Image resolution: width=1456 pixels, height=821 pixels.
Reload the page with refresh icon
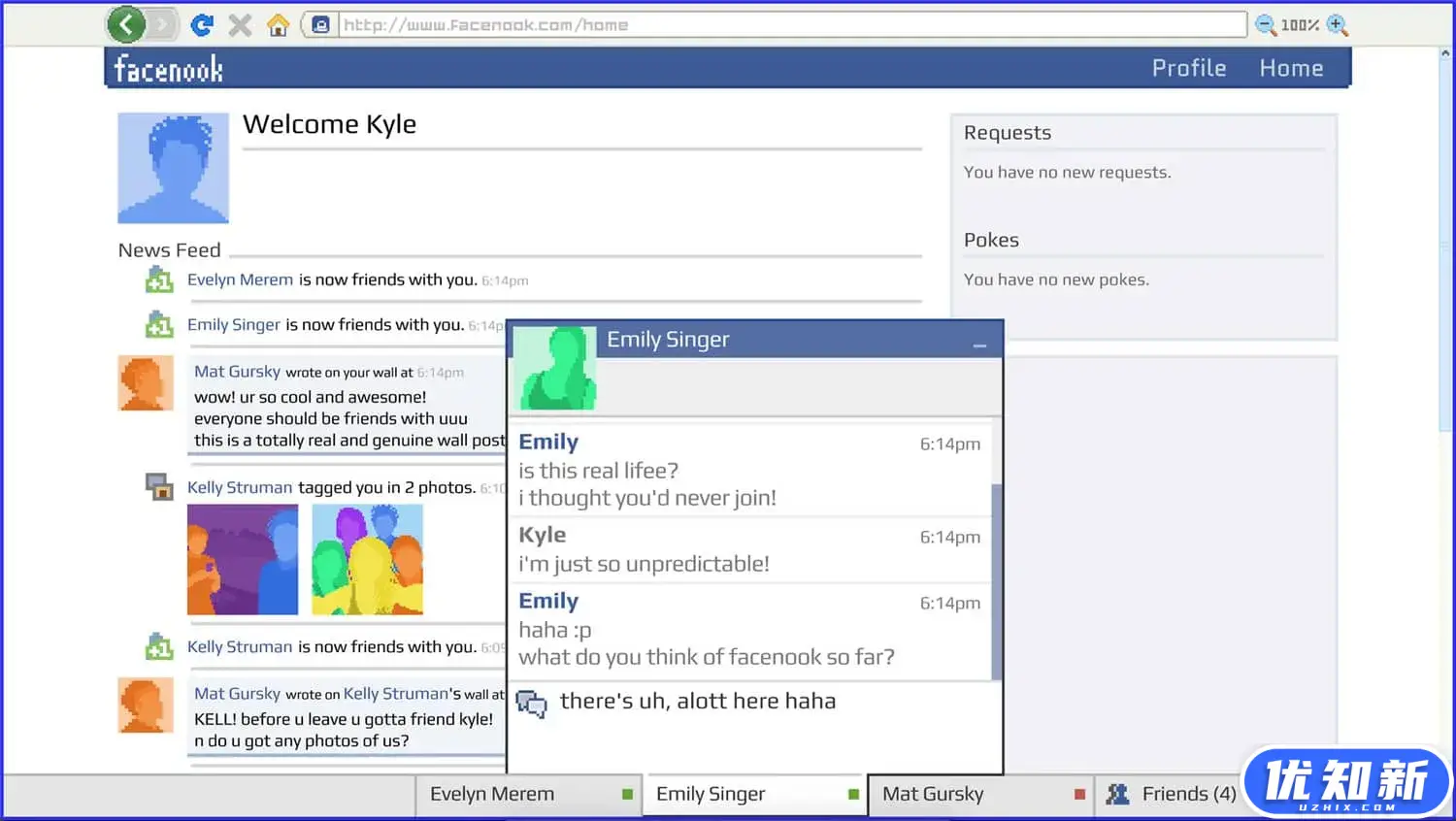click(x=202, y=24)
